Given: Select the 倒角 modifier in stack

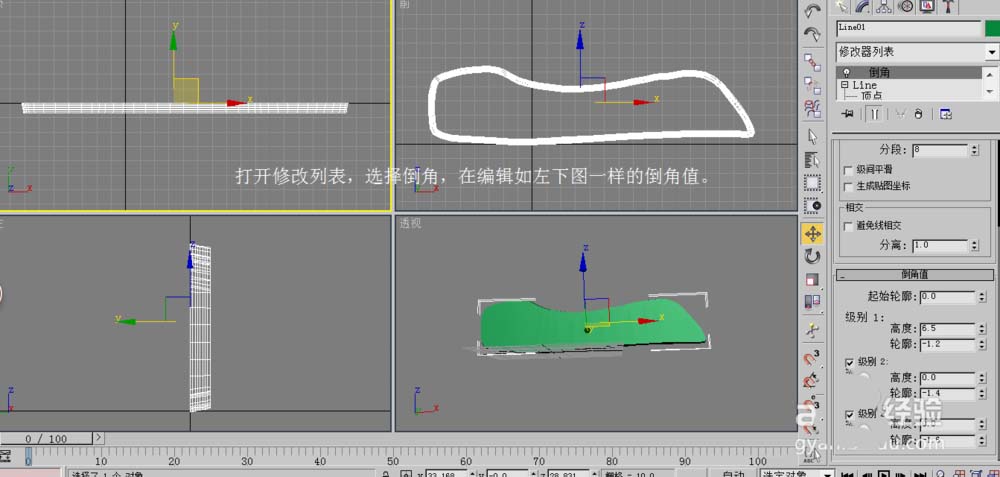Looking at the screenshot, I should pos(910,73).
